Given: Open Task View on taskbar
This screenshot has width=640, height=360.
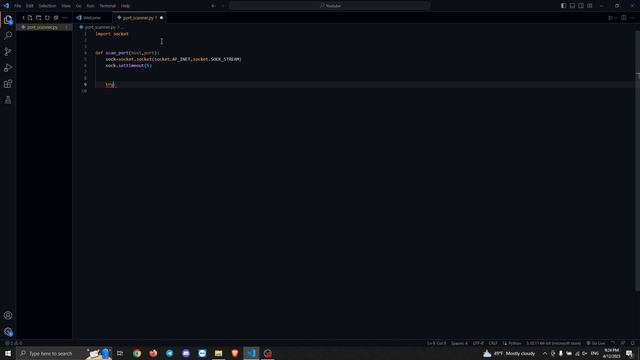Looking at the screenshot, I should 120,353.
